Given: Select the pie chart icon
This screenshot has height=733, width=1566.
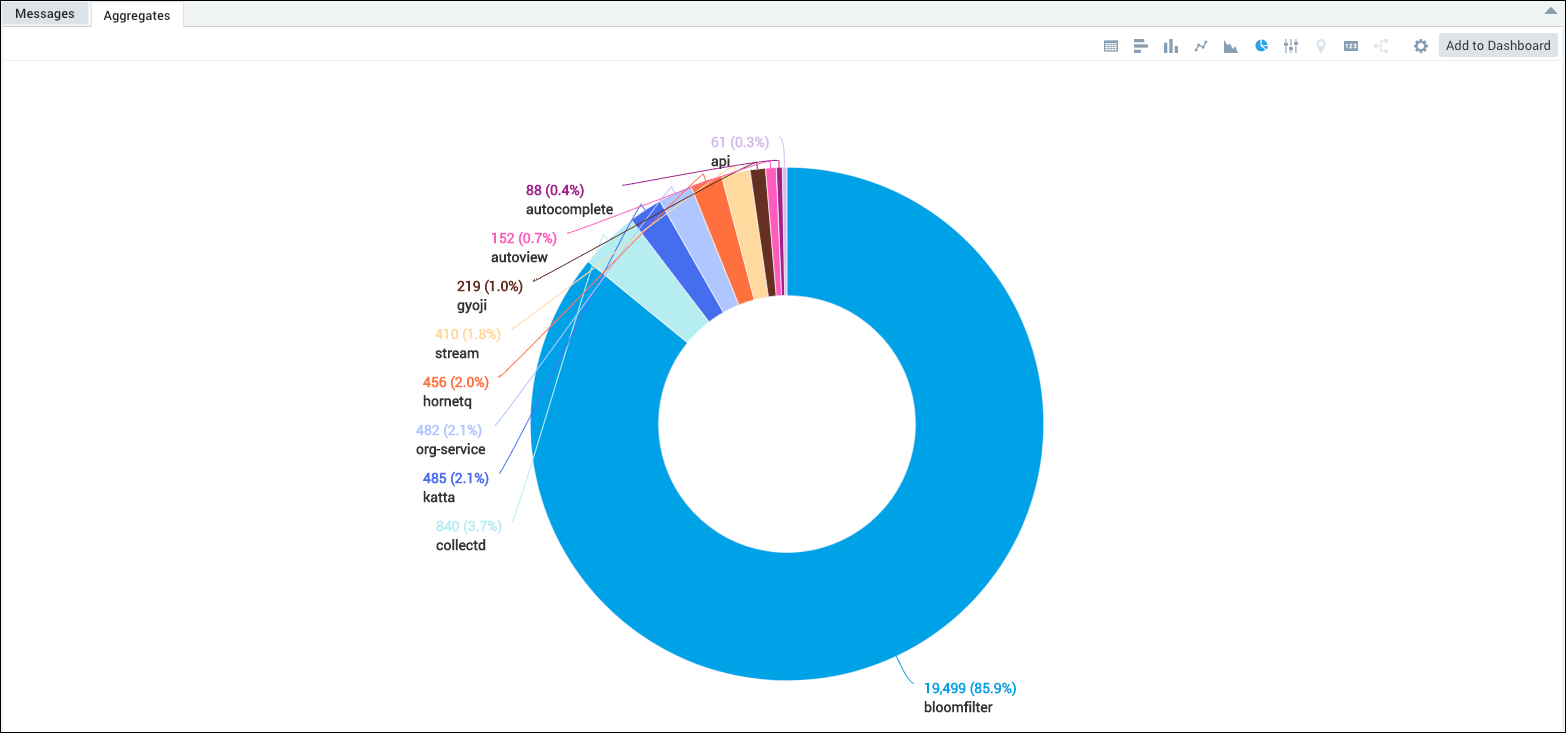Looking at the screenshot, I should point(1262,46).
